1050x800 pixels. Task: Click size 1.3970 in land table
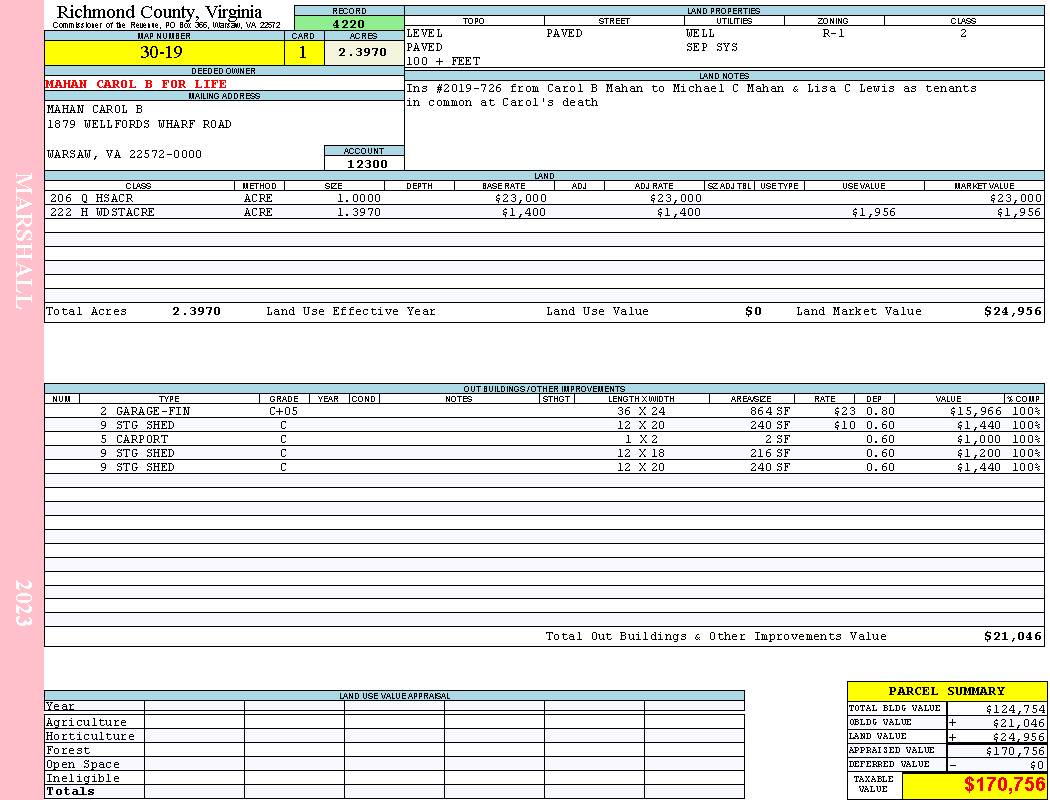[358, 212]
